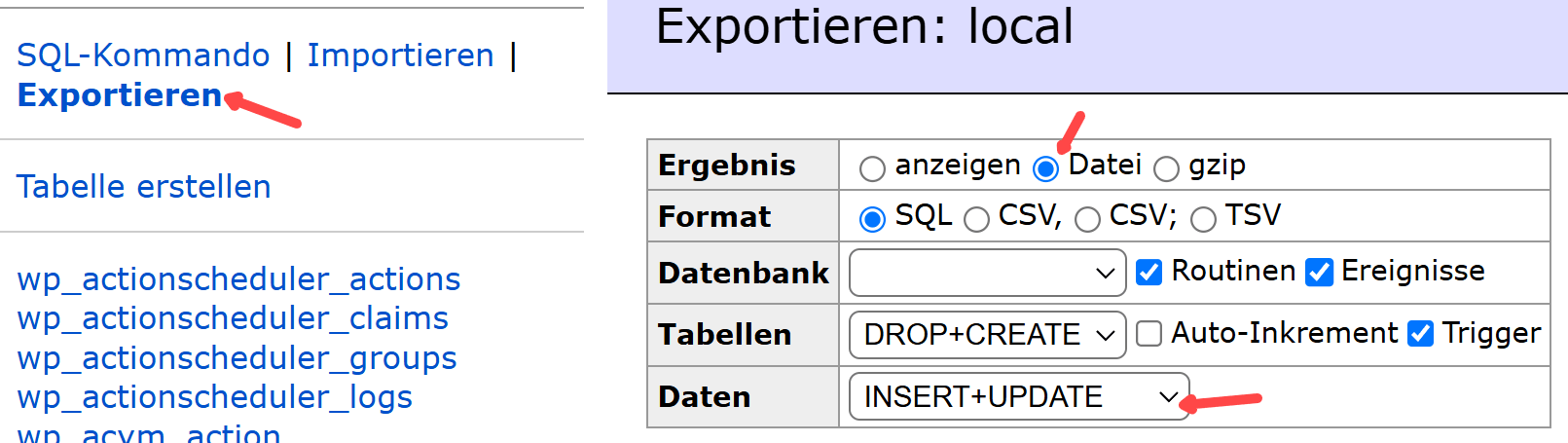Pick the TSV format option
Image resolution: width=1568 pixels, height=443 pixels.
coord(1203,219)
